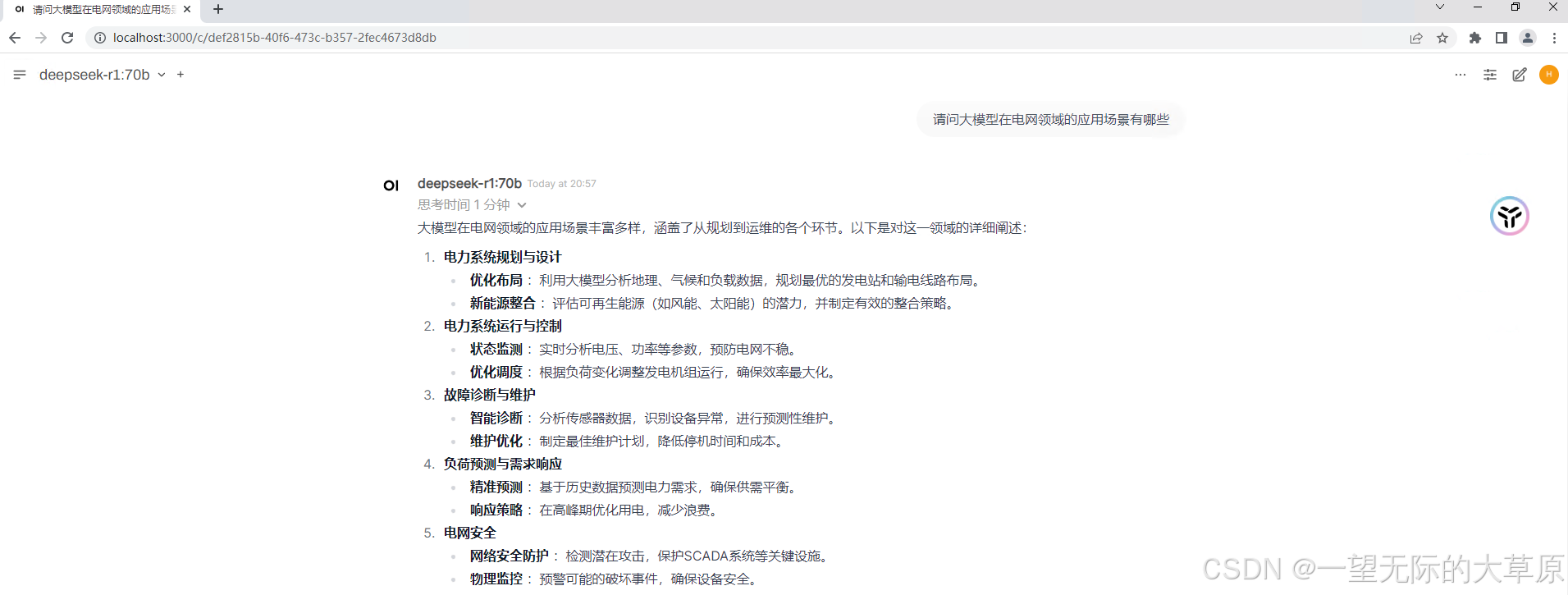Image resolution: width=1568 pixels, height=595 pixels.
Task: Click the deepseek-r1:70b name above the response
Action: point(469,183)
